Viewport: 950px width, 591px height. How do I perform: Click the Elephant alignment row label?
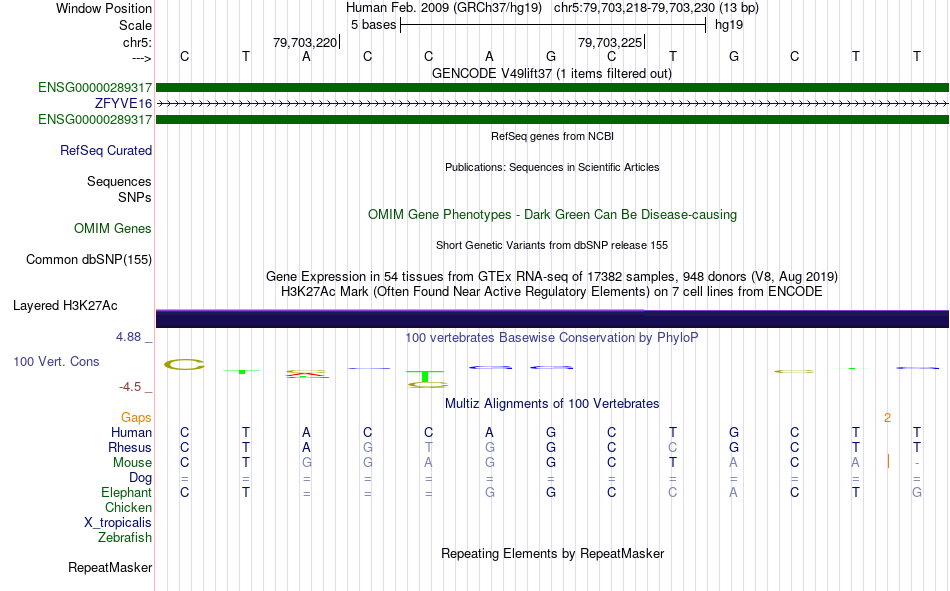tap(126, 492)
